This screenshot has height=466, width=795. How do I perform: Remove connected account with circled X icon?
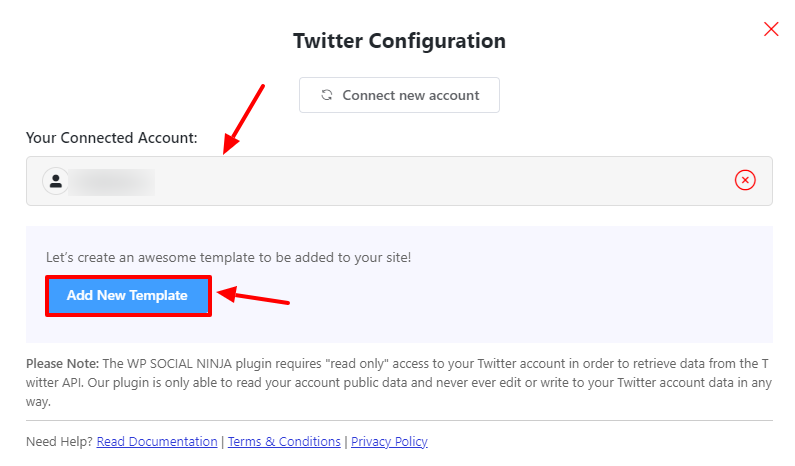point(745,180)
